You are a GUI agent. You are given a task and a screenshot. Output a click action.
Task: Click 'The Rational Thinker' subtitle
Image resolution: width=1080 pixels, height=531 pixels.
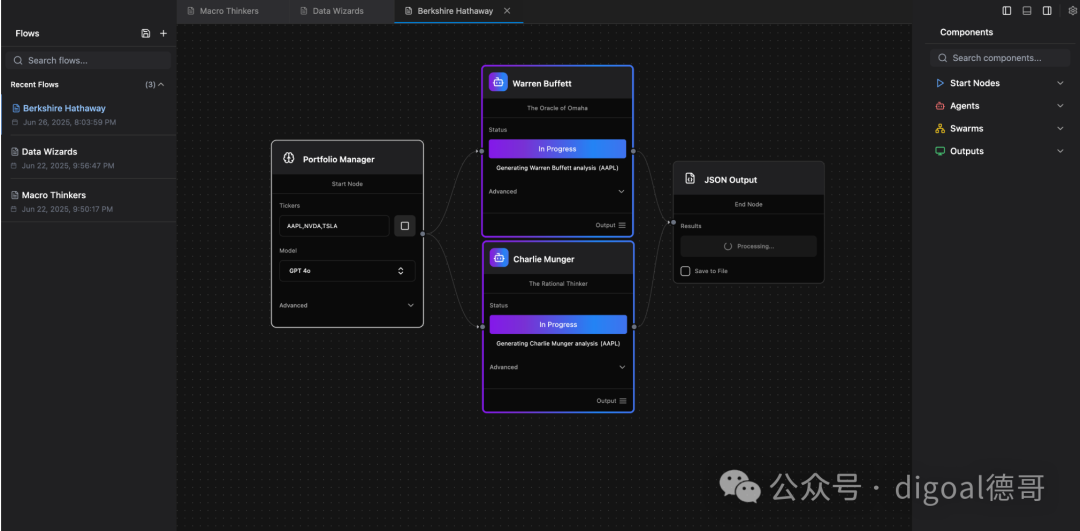click(x=558, y=284)
